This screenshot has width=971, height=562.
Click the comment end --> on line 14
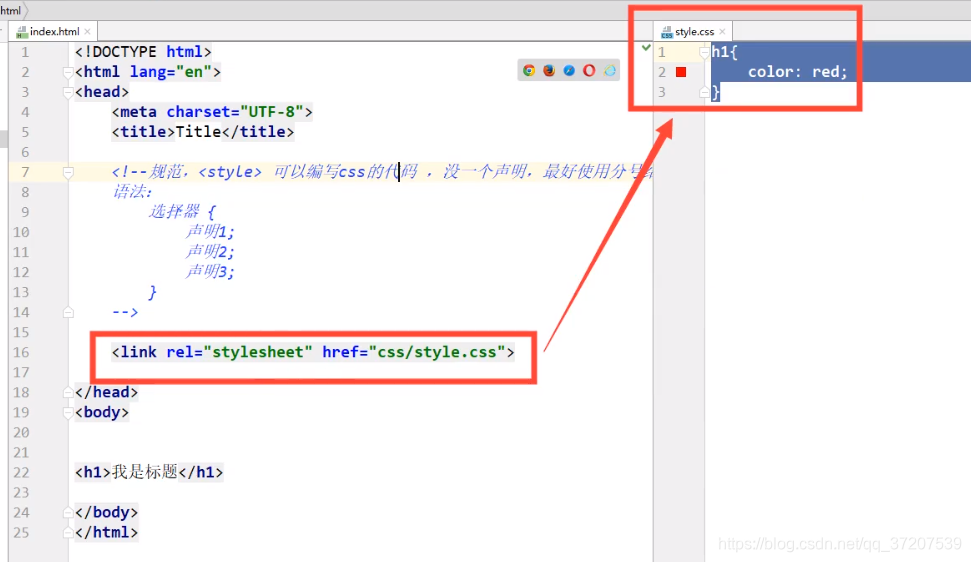pyautogui.click(x=125, y=312)
